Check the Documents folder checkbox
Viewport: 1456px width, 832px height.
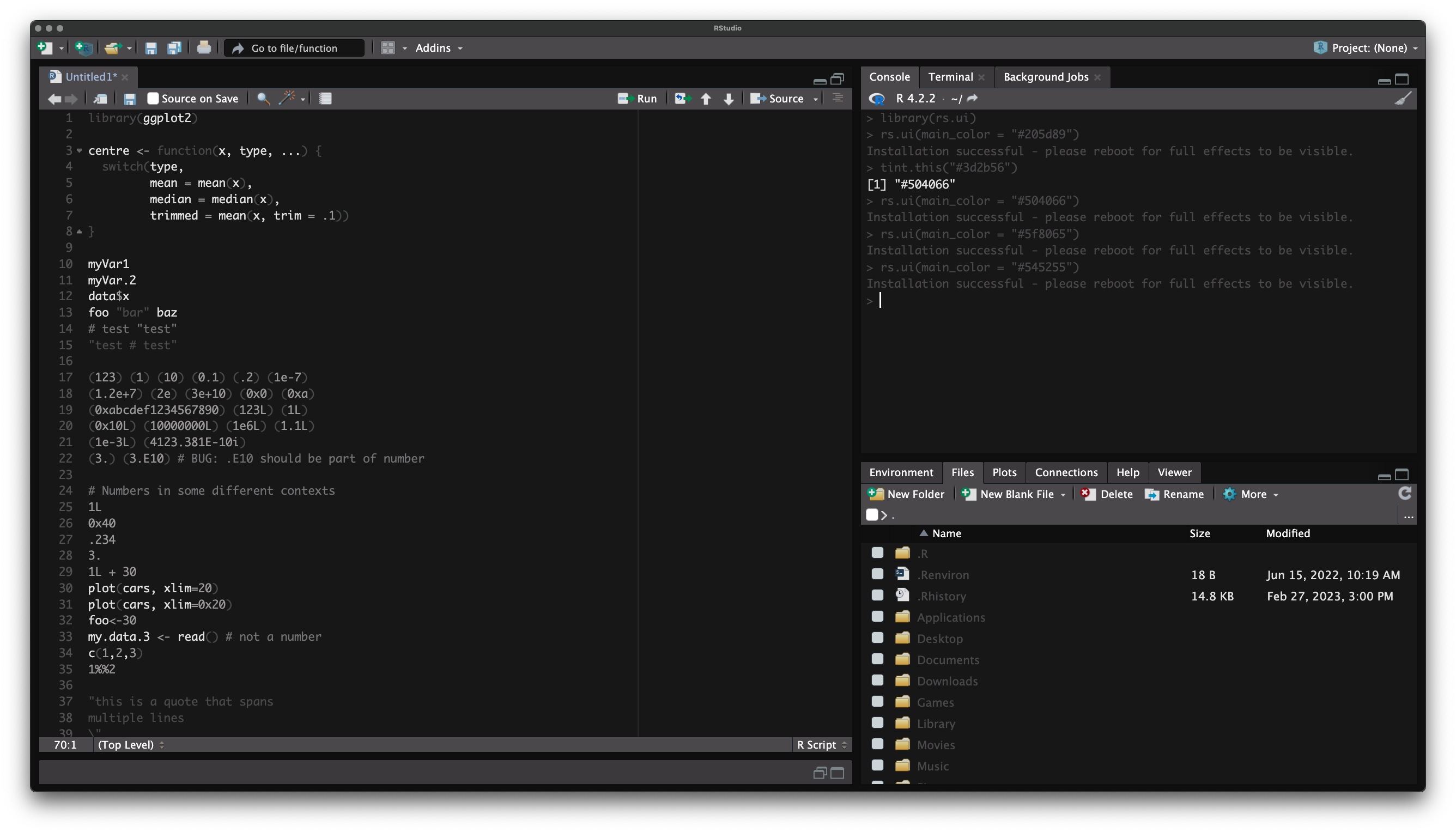pos(877,659)
